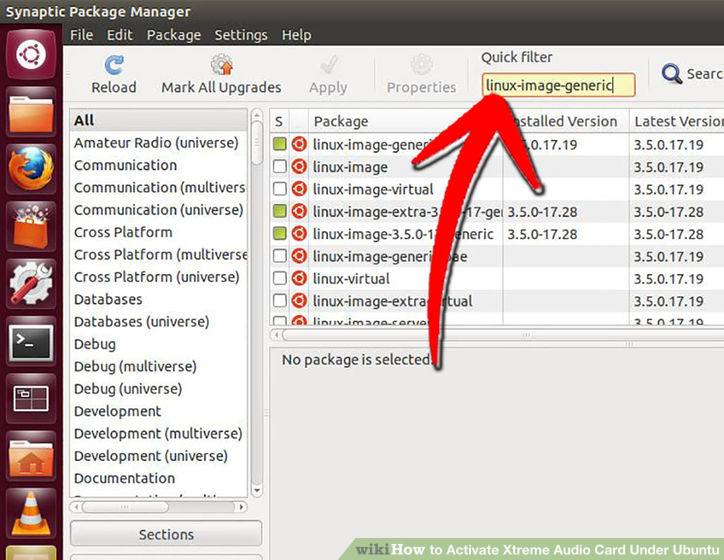Open Ubuntu Software Center shopping bag
The width and height of the screenshot is (724, 560).
click(31, 226)
